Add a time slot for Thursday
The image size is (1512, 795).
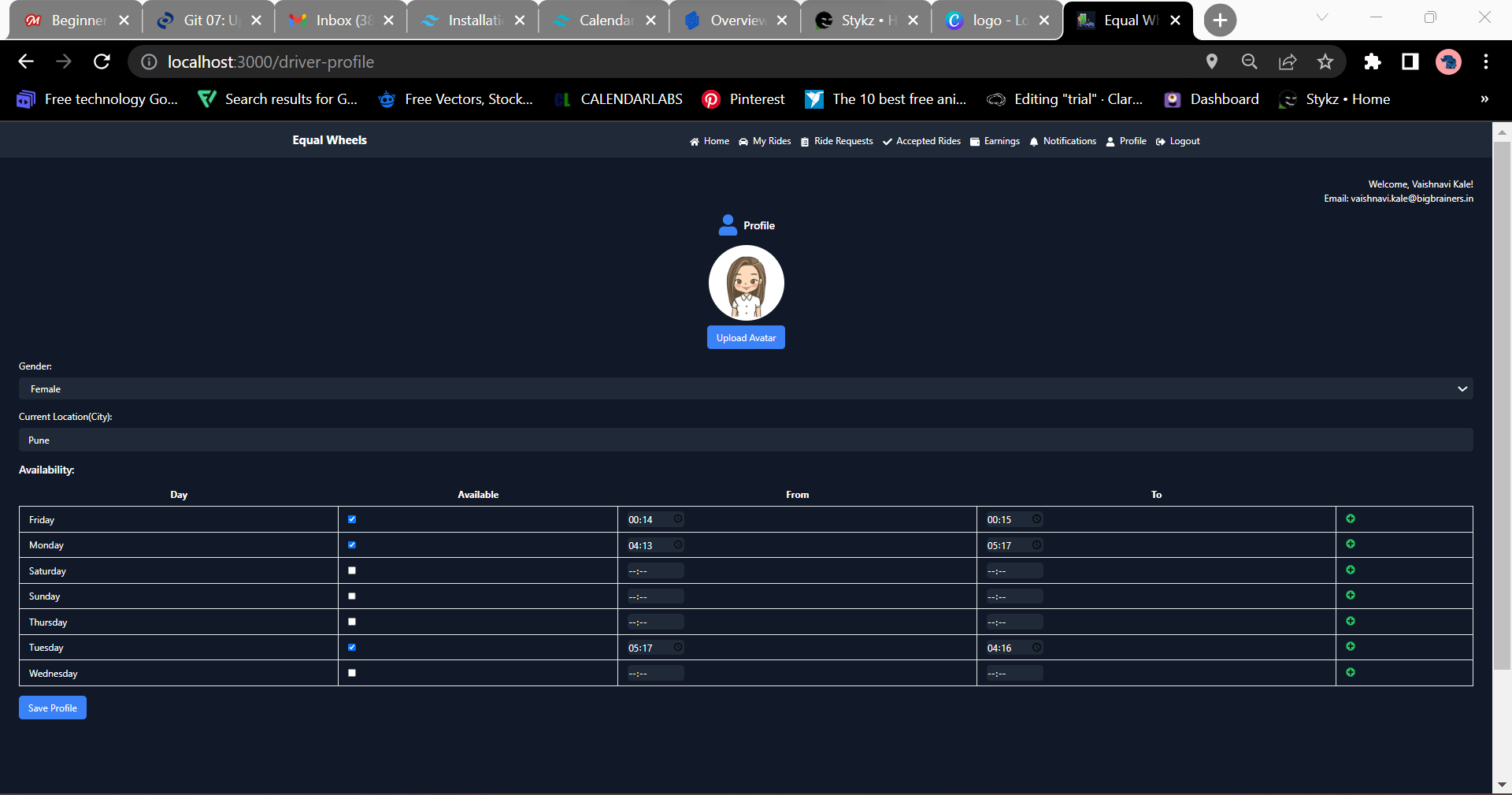click(x=1351, y=621)
